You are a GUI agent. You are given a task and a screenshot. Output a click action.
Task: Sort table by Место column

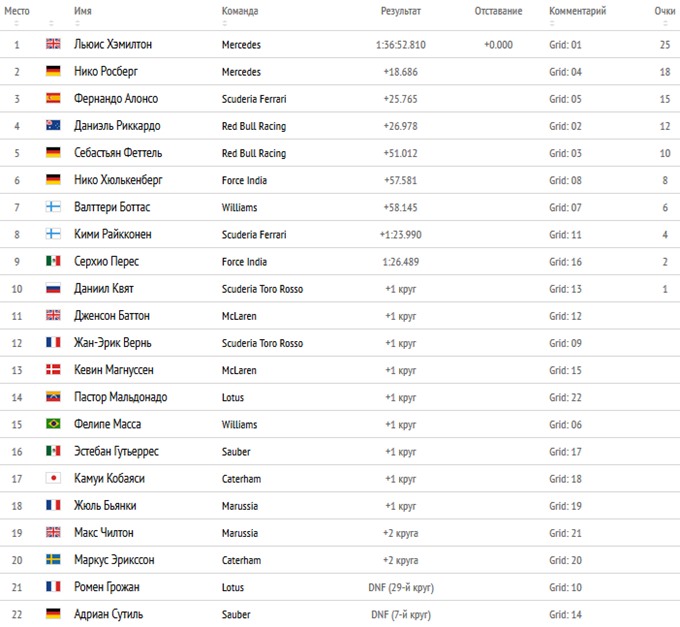17,11
